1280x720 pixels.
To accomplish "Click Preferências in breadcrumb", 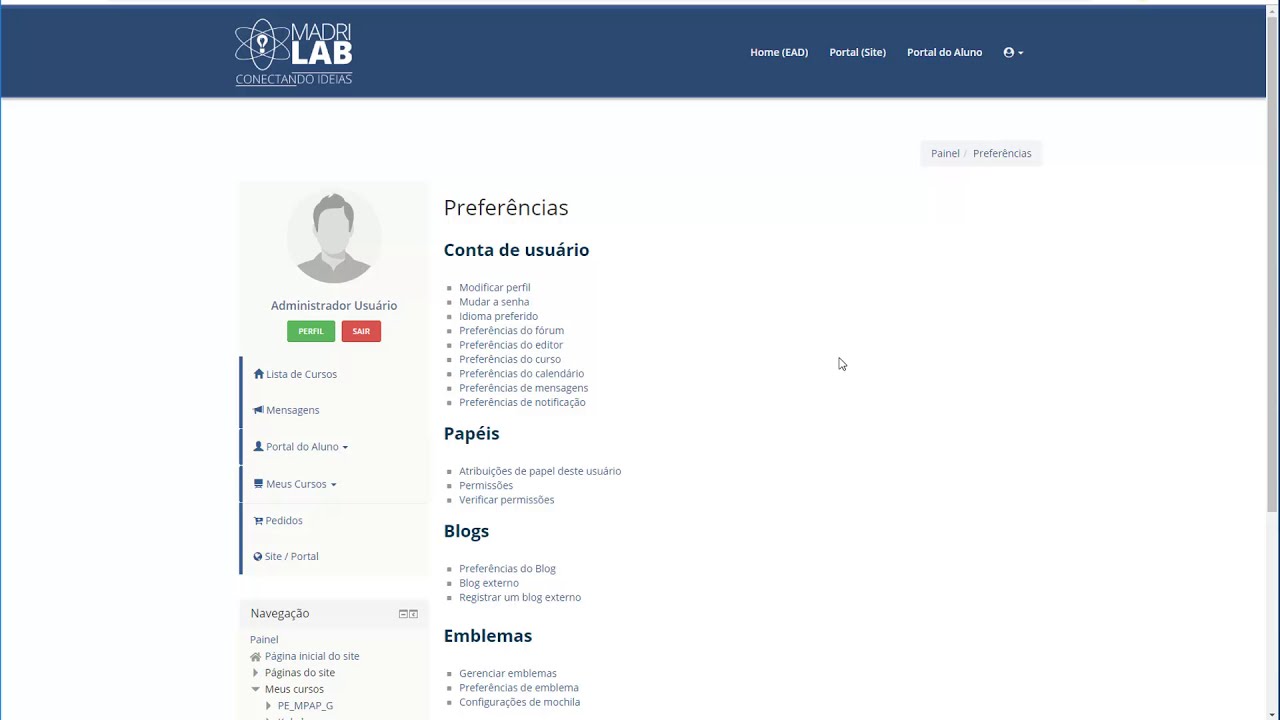I will point(1002,153).
